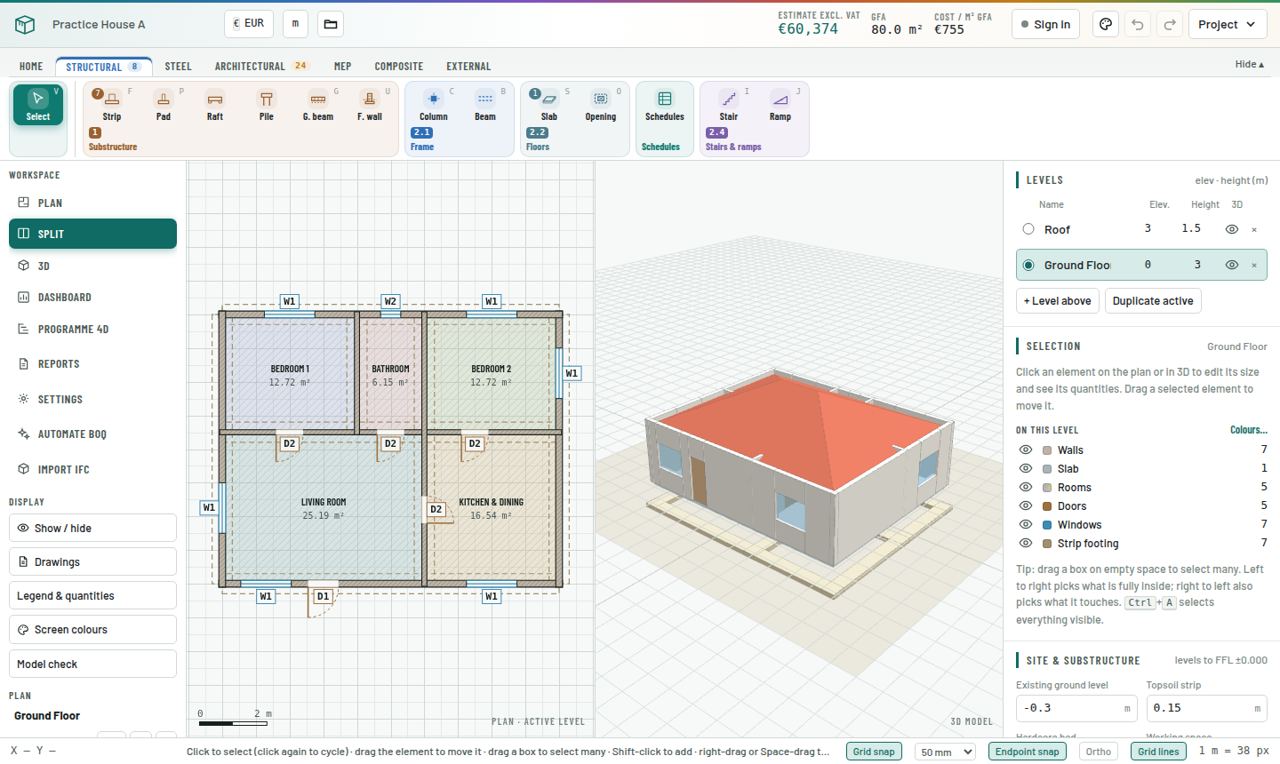Open the Home tab
This screenshot has height=764, width=1280.
click(31, 66)
